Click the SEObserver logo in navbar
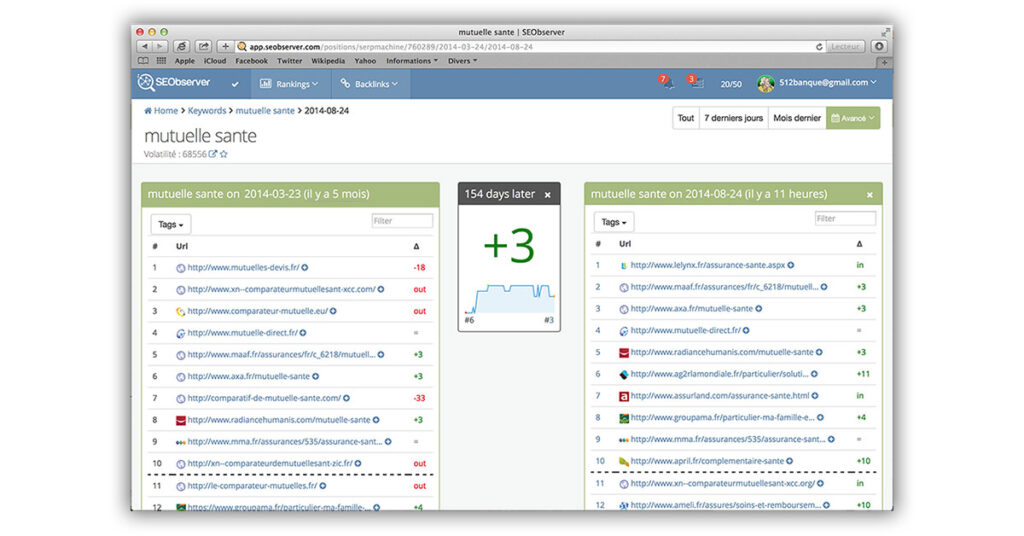This screenshot has height=536, width=1024. [174, 83]
